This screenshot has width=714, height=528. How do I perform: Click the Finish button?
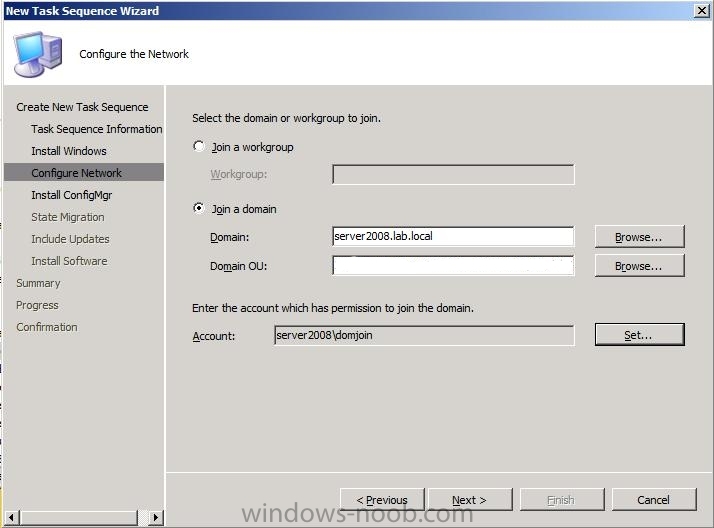[x=562, y=500]
